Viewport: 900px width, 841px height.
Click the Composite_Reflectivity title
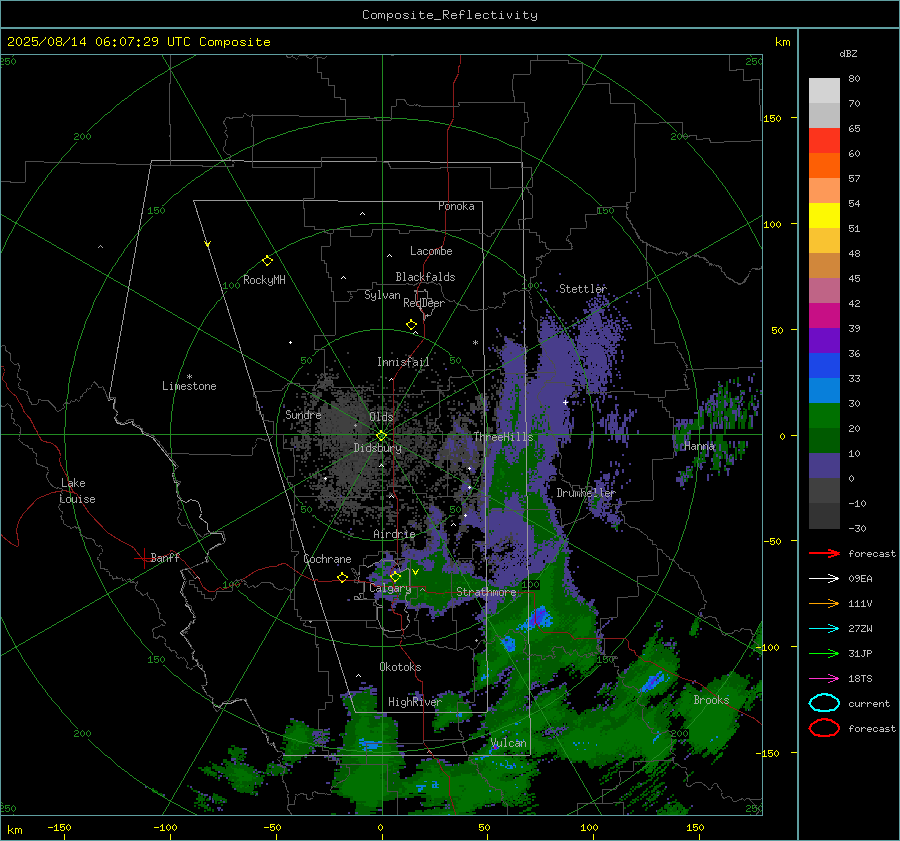click(x=450, y=15)
